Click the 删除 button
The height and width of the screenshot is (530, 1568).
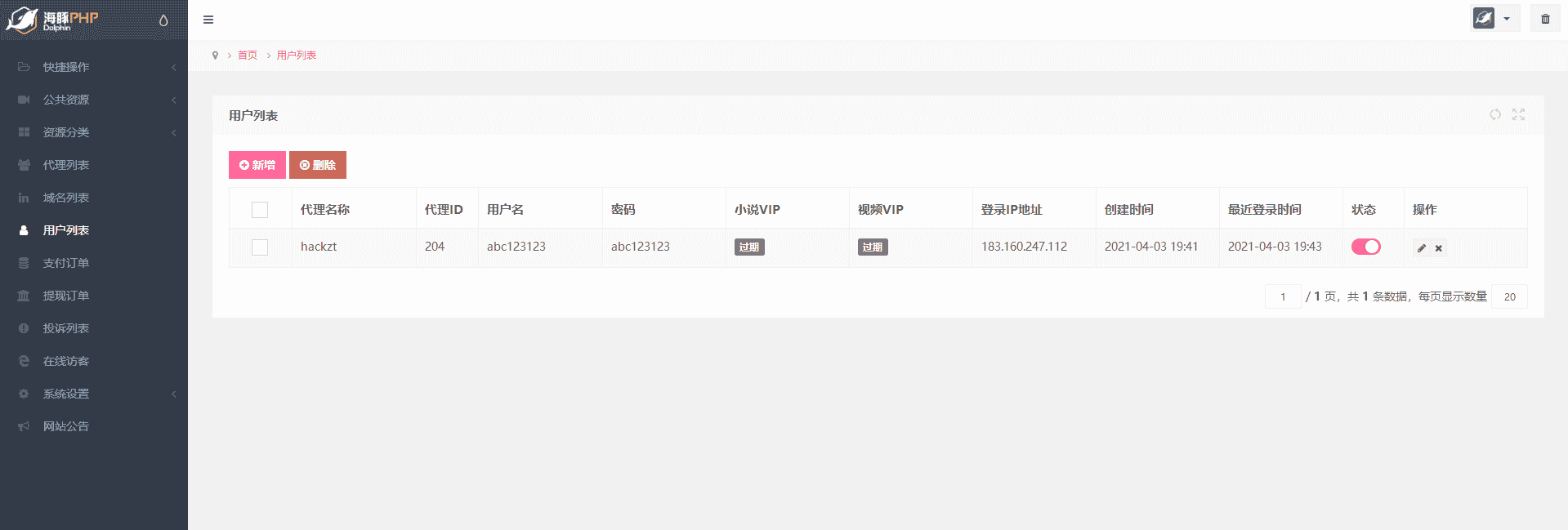pyautogui.click(x=318, y=165)
